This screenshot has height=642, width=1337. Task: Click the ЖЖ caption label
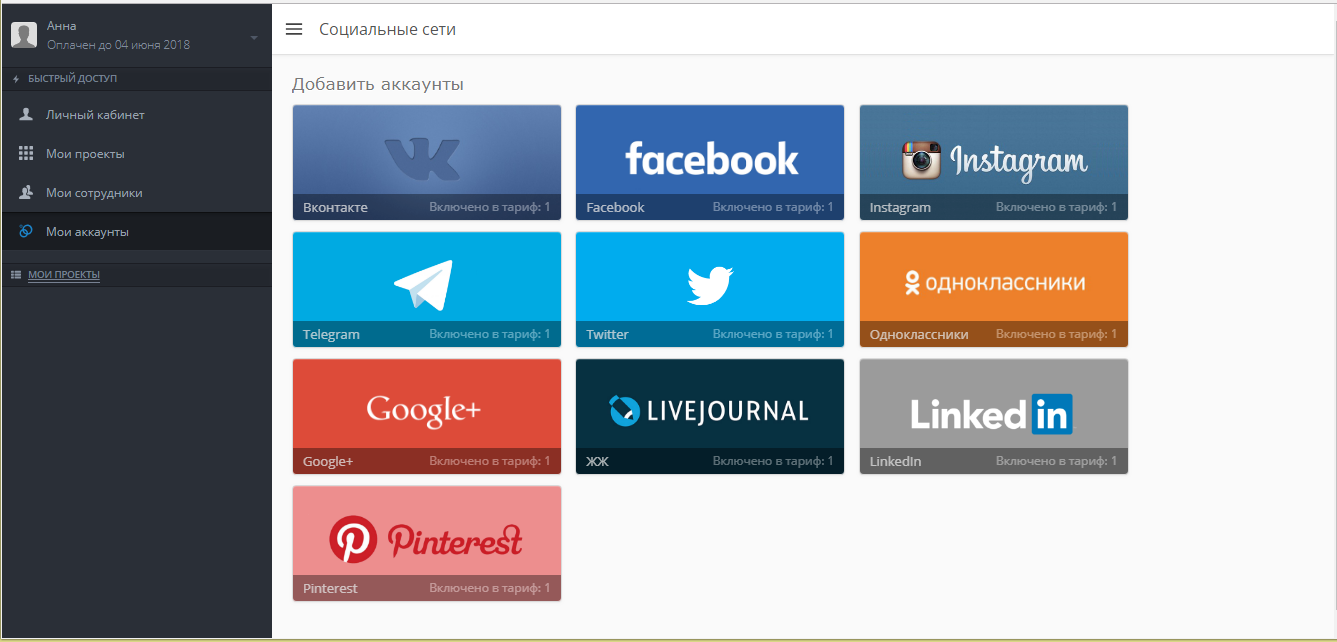tap(597, 461)
